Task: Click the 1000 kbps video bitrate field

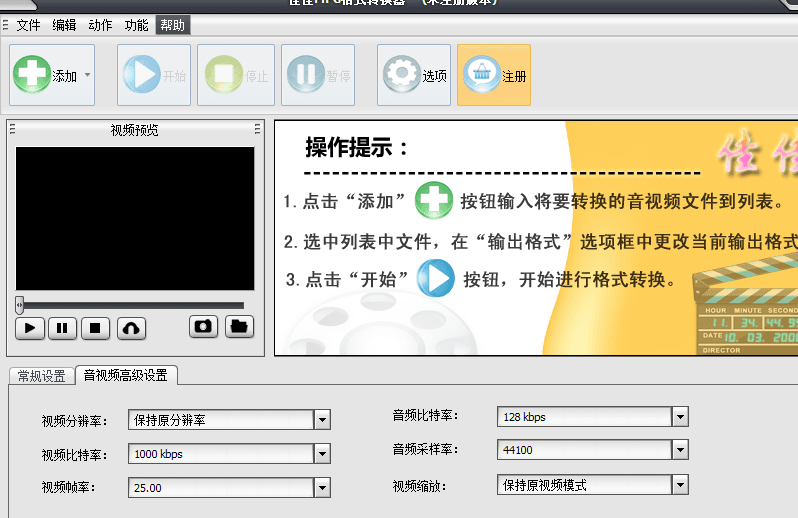Action: click(221, 454)
